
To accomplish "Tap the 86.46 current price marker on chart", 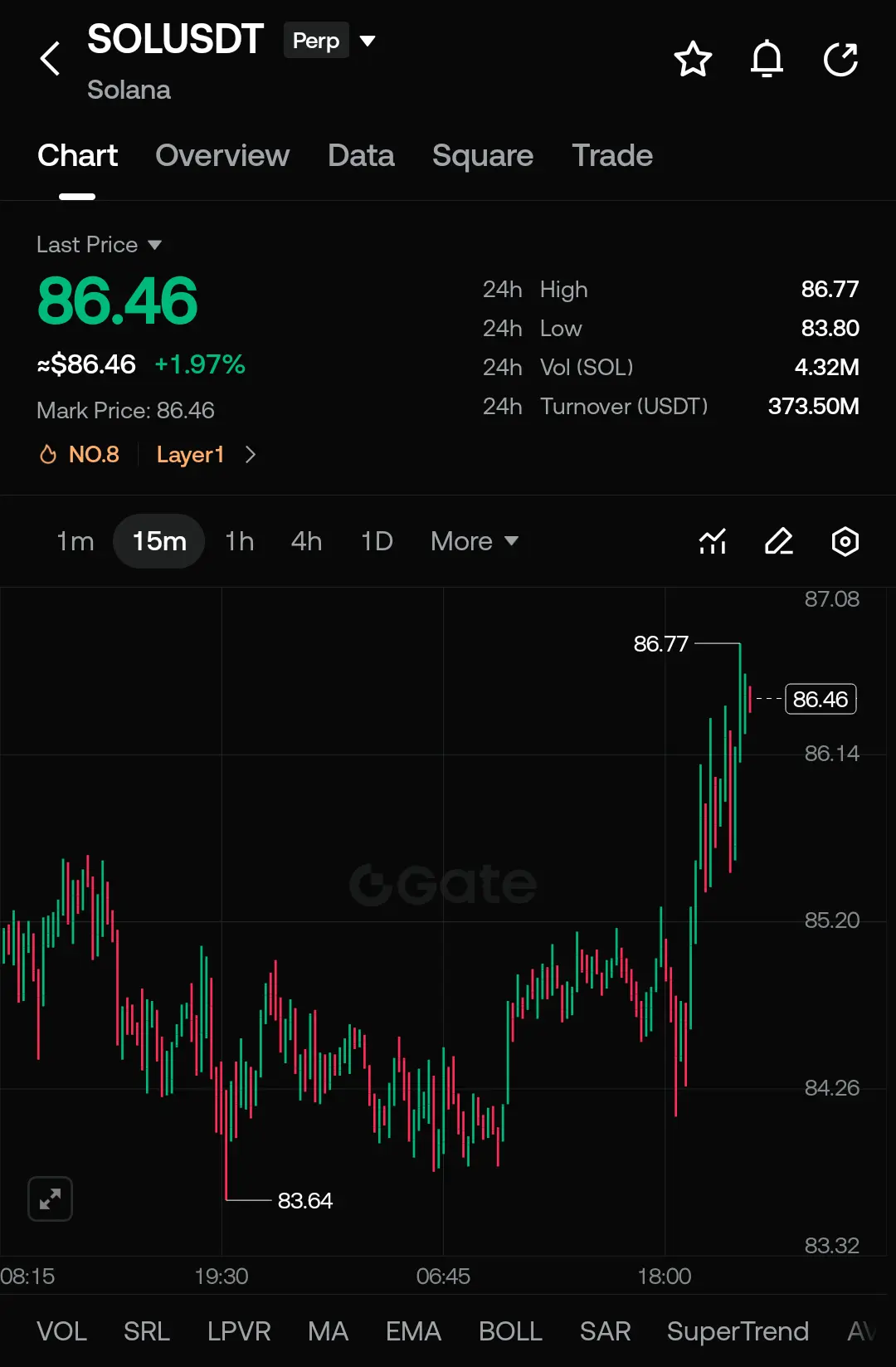I will click(x=821, y=699).
